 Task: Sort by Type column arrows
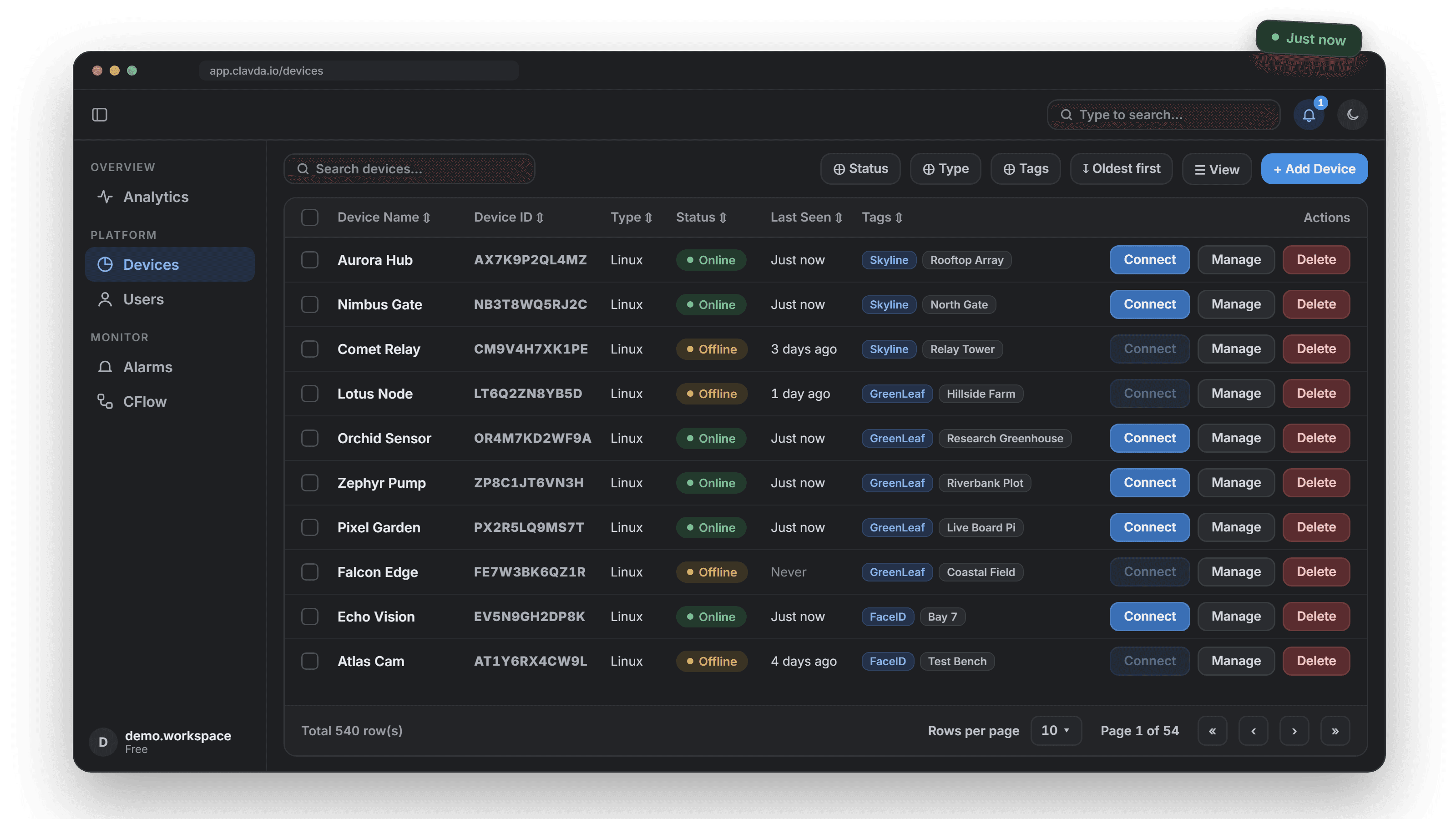point(648,217)
